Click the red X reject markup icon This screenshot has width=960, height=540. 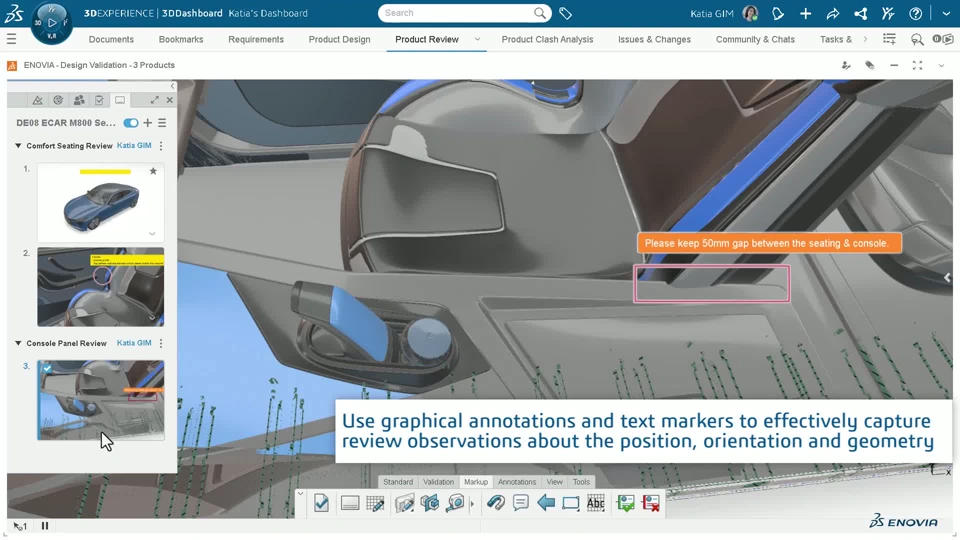[x=651, y=503]
